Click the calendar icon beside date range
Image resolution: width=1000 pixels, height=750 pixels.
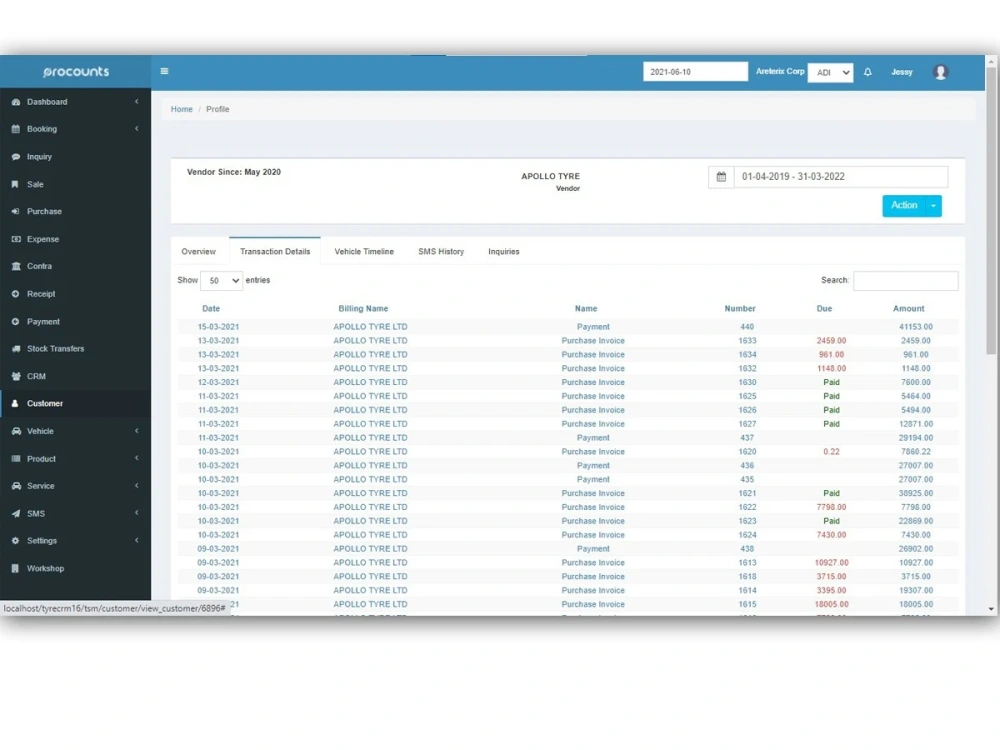721,177
